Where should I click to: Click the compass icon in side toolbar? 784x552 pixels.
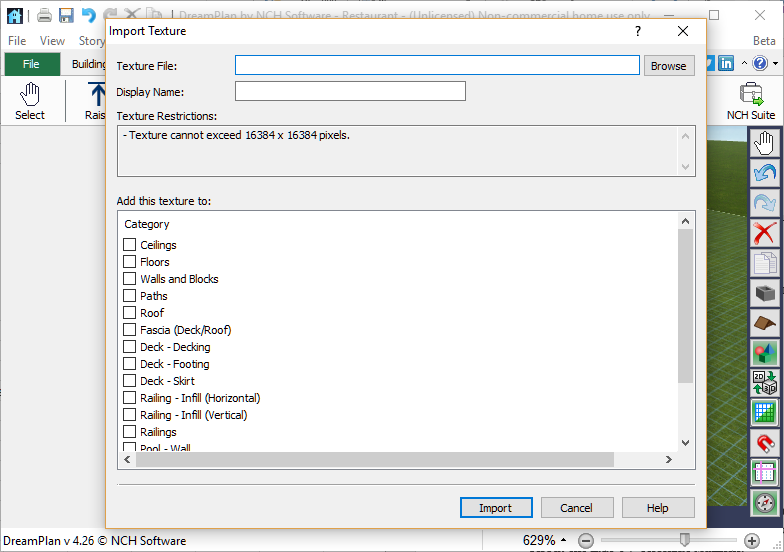[765, 502]
